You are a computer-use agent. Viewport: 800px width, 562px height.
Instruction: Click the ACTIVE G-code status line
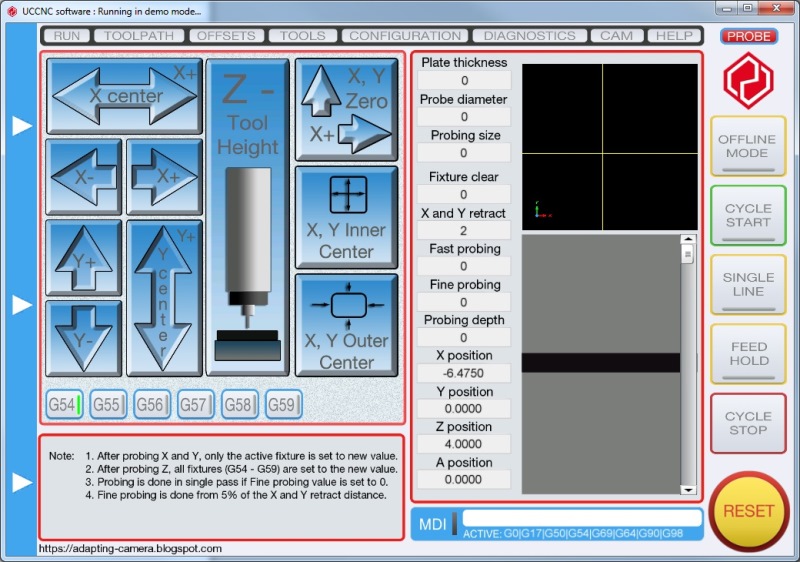coord(573,534)
